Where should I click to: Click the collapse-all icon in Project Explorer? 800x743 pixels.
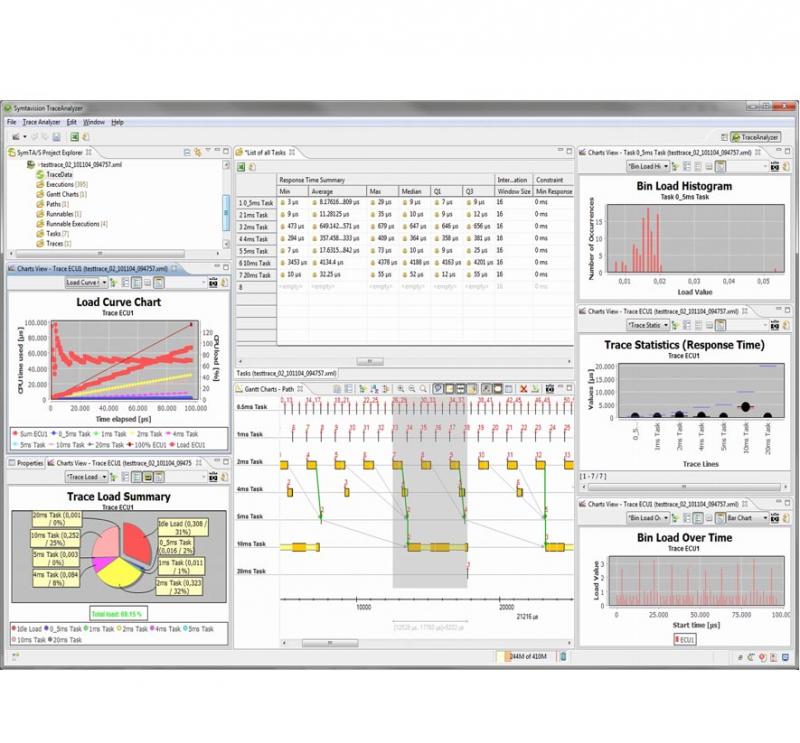(186, 152)
